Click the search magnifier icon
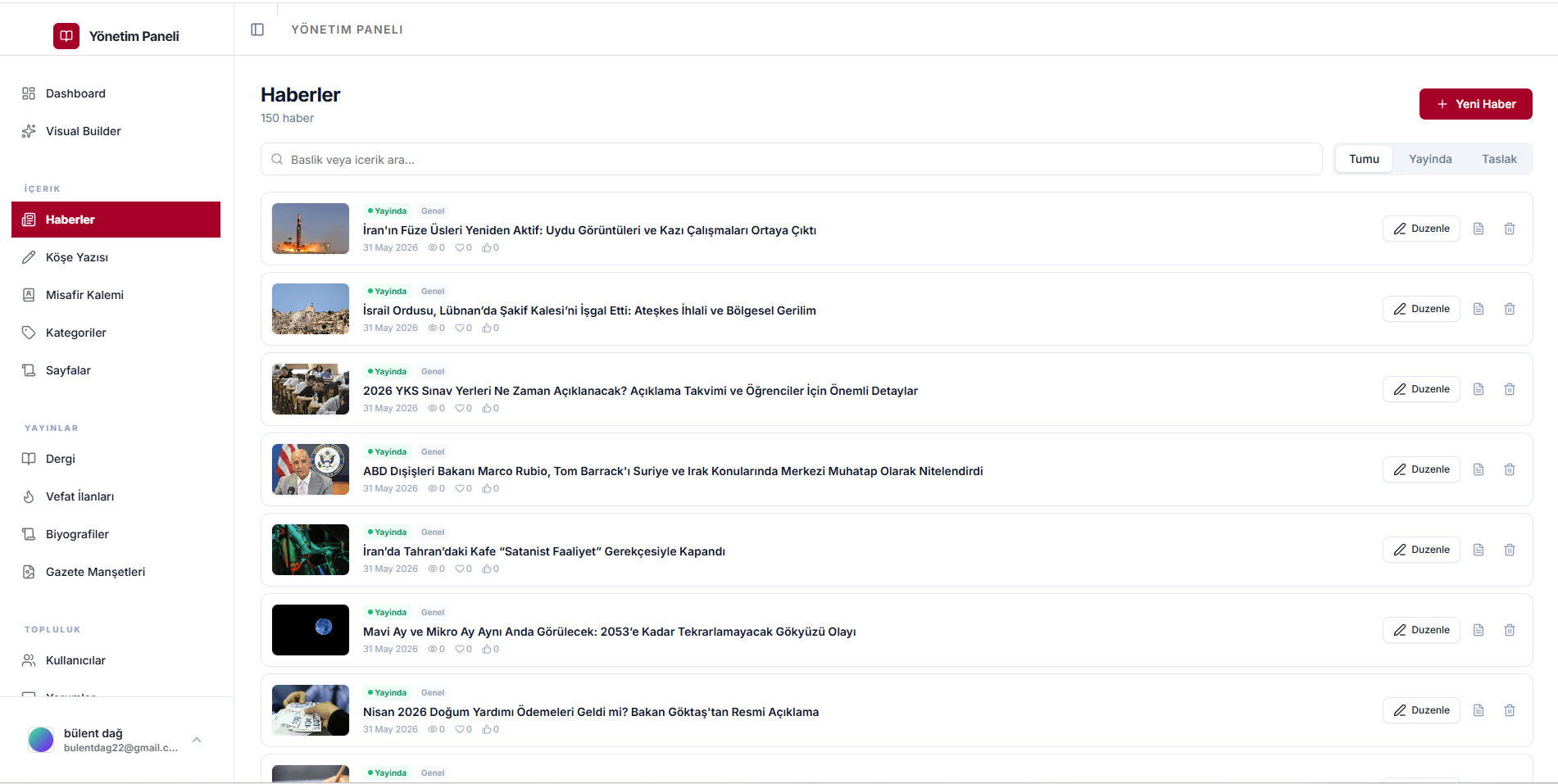Screen dimensions: 1558x784 [277, 159]
